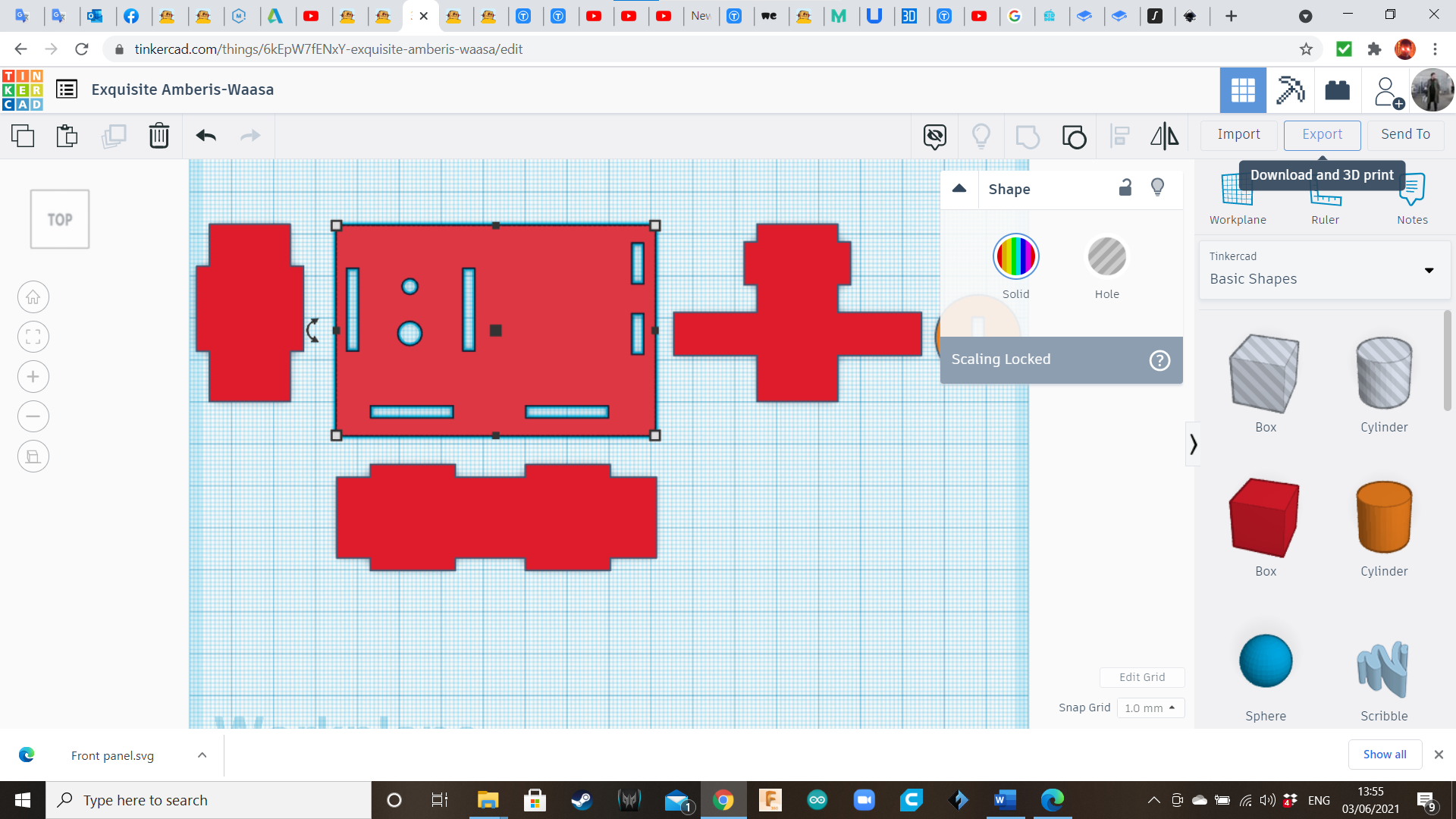Viewport: 1456px width, 819px height.
Task: Click the Mirror tool icon
Action: [x=1164, y=136]
